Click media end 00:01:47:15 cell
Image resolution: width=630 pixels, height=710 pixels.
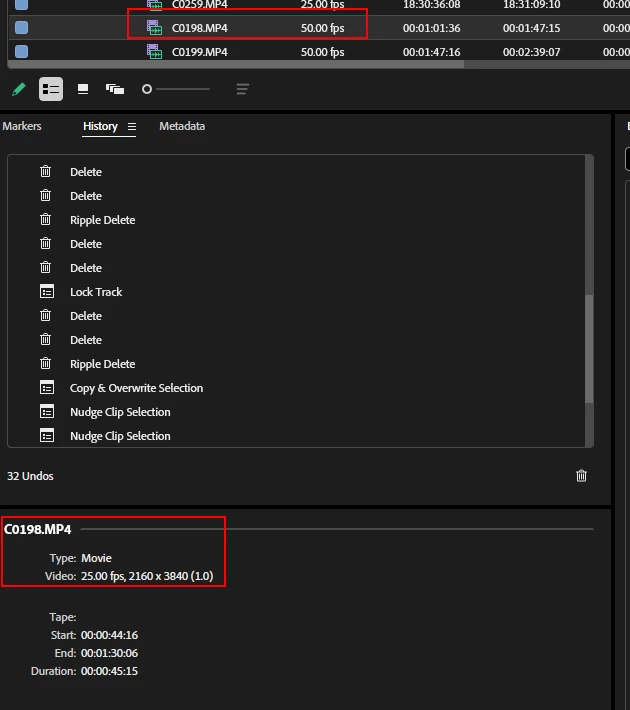(531, 28)
